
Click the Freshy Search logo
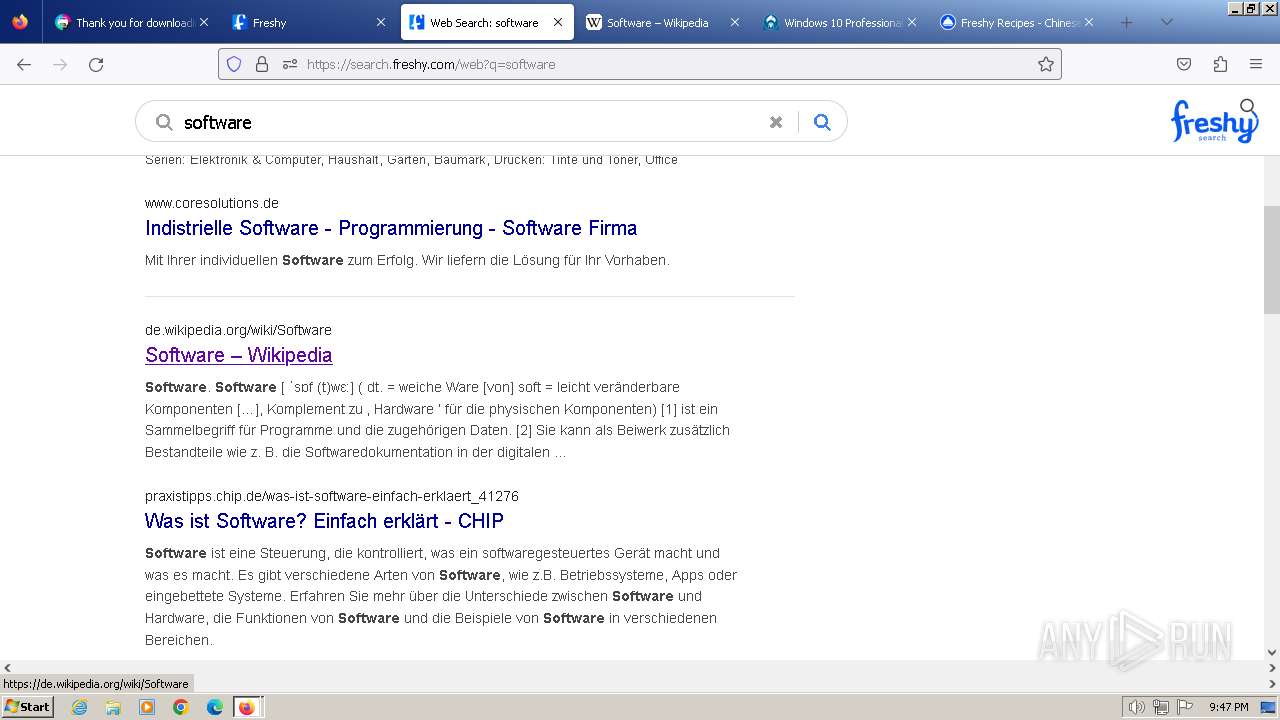pos(1214,121)
